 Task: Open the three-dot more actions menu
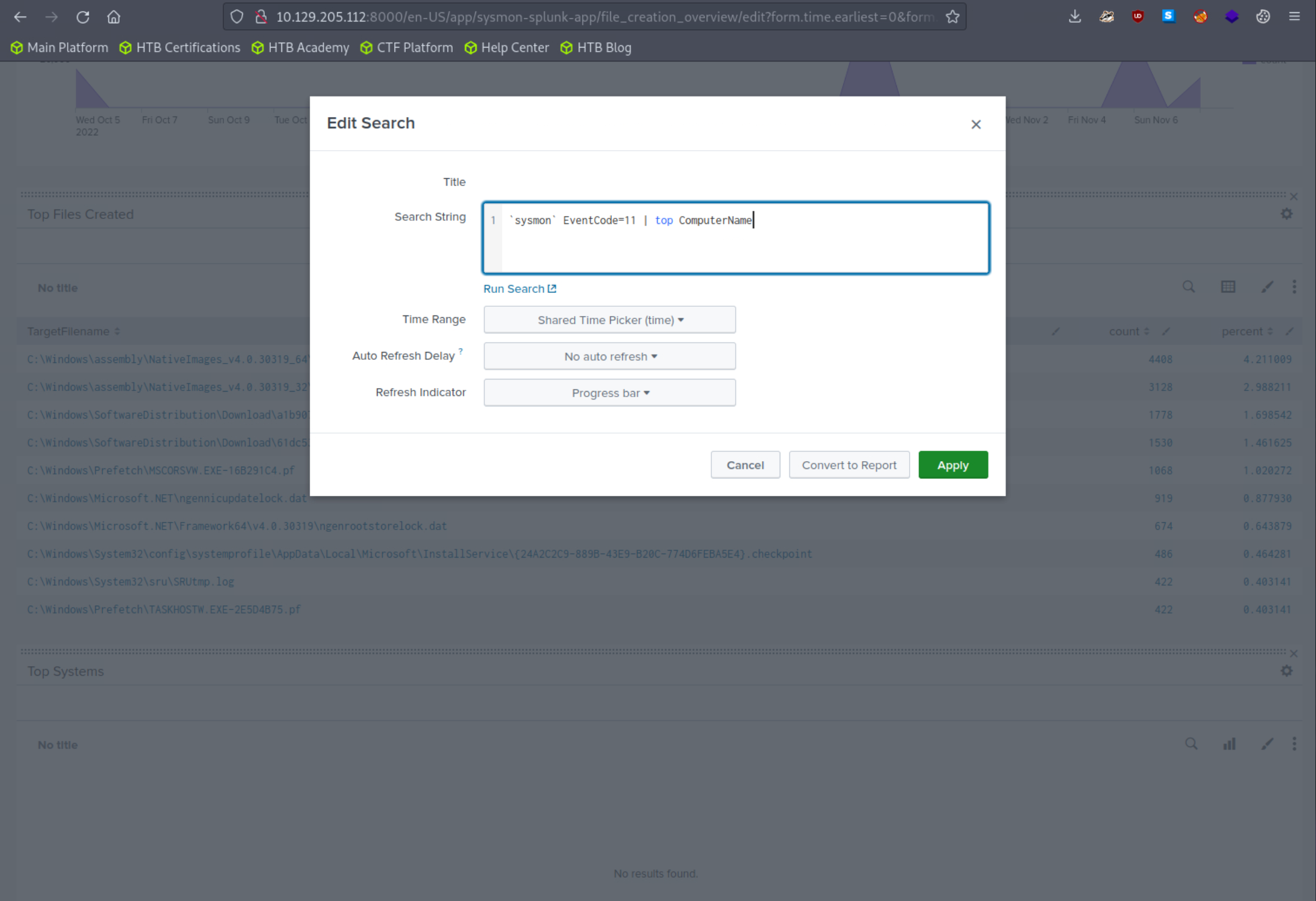coord(1294,286)
